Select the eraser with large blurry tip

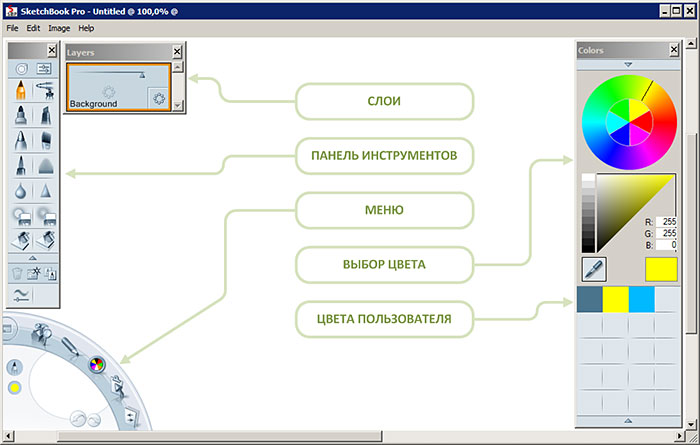pos(45,216)
